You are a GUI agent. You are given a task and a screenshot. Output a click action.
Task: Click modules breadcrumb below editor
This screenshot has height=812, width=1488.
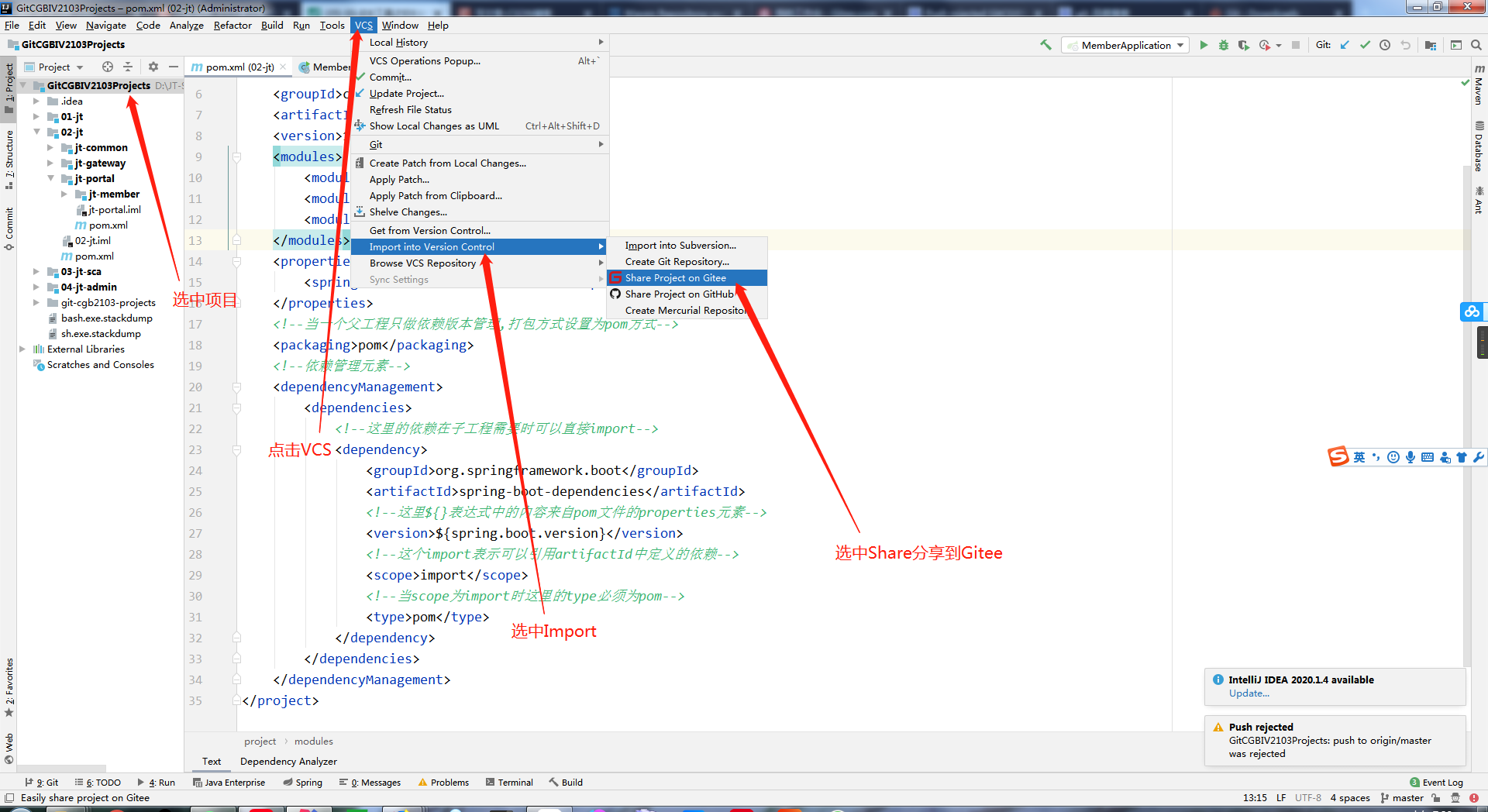pos(313,741)
